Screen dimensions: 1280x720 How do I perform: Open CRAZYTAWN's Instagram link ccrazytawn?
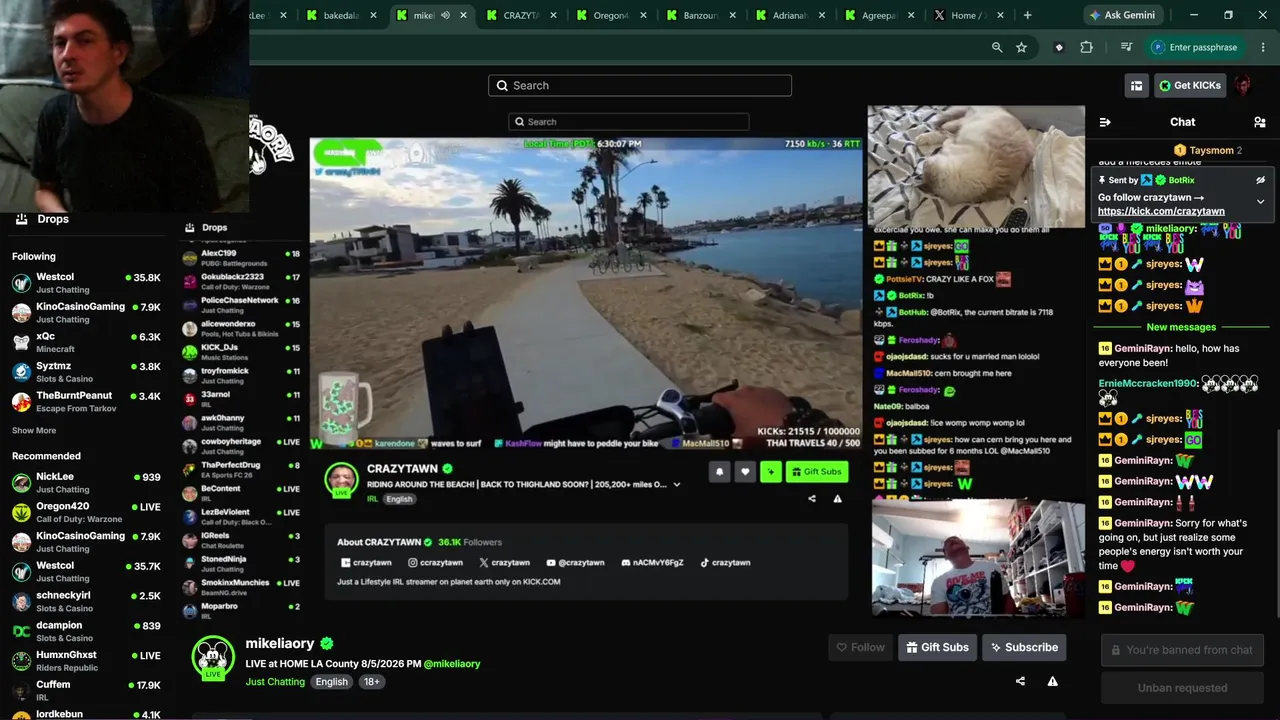(435, 563)
